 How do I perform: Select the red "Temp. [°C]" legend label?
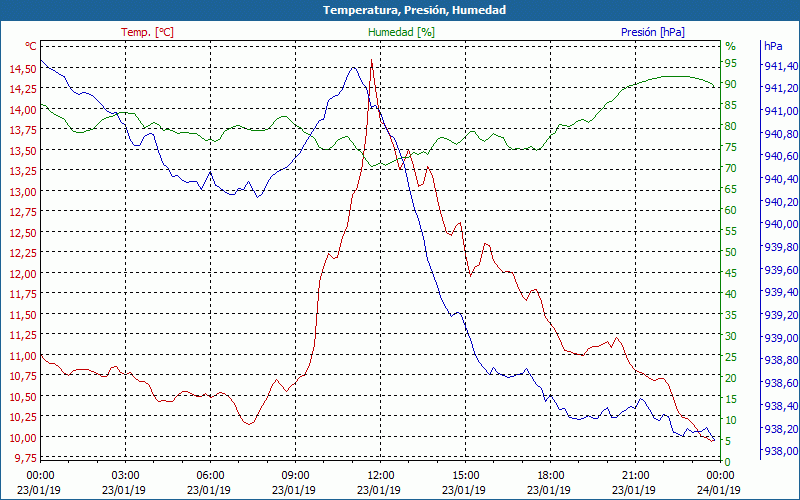point(147,32)
